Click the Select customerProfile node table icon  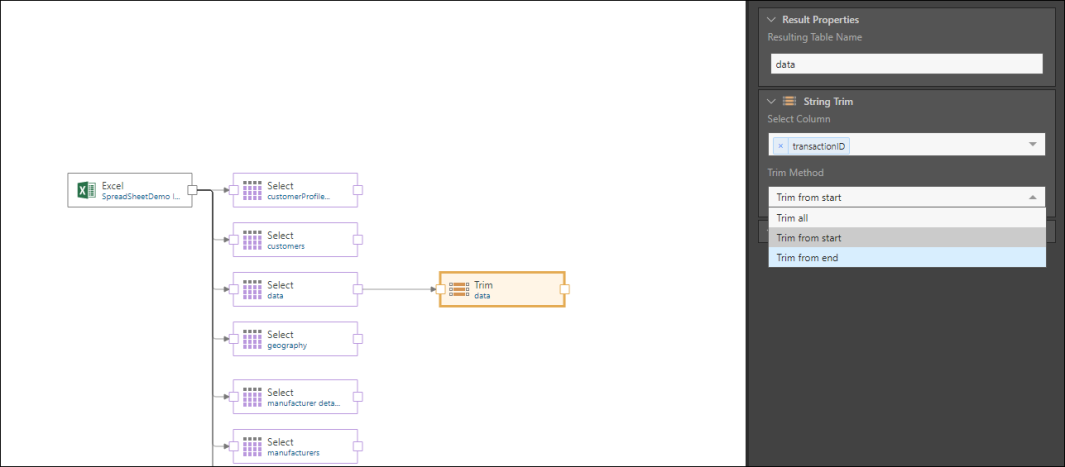coord(251,190)
